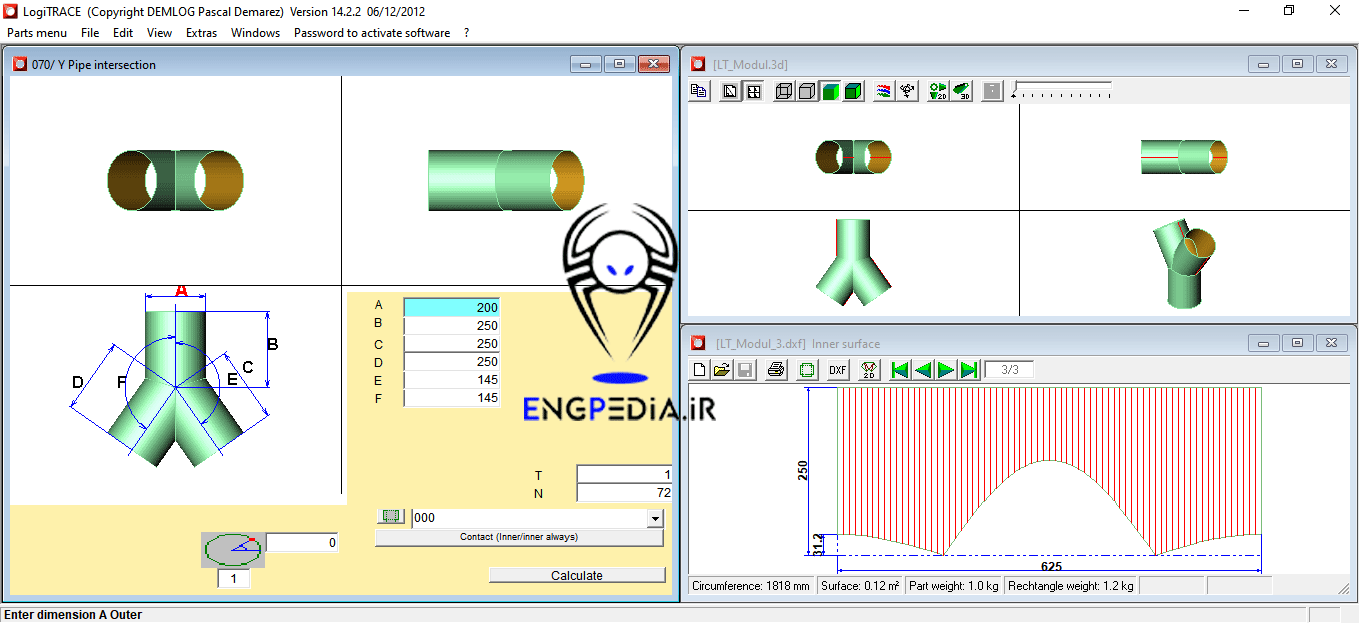Expand the 000 combo box dropdown arrow
The image size is (1359, 623).
pos(655,518)
